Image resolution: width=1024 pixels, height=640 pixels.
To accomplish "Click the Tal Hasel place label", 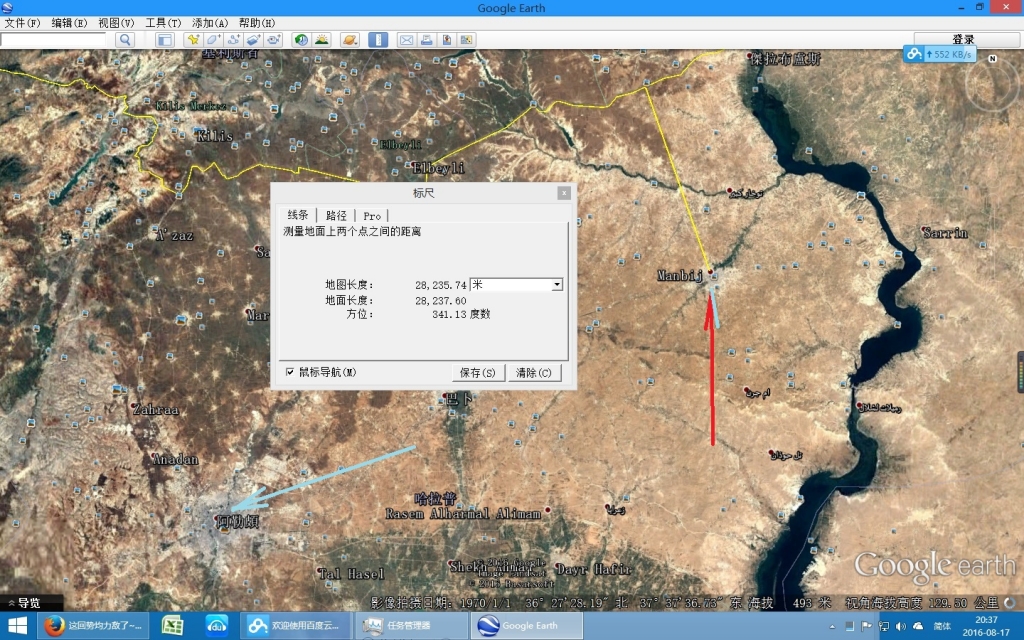I will click(x=351, y=574).
